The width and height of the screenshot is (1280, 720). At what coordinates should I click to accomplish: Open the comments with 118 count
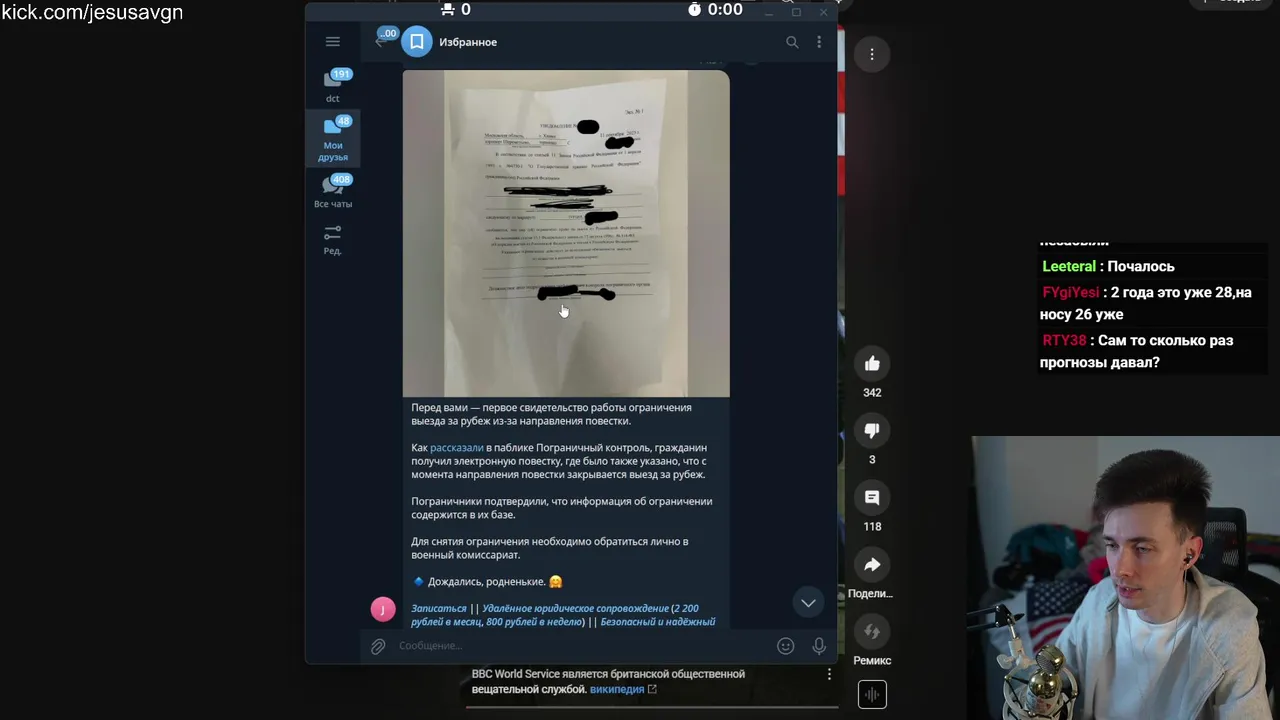pyautogui.click(x=872, y=497)
